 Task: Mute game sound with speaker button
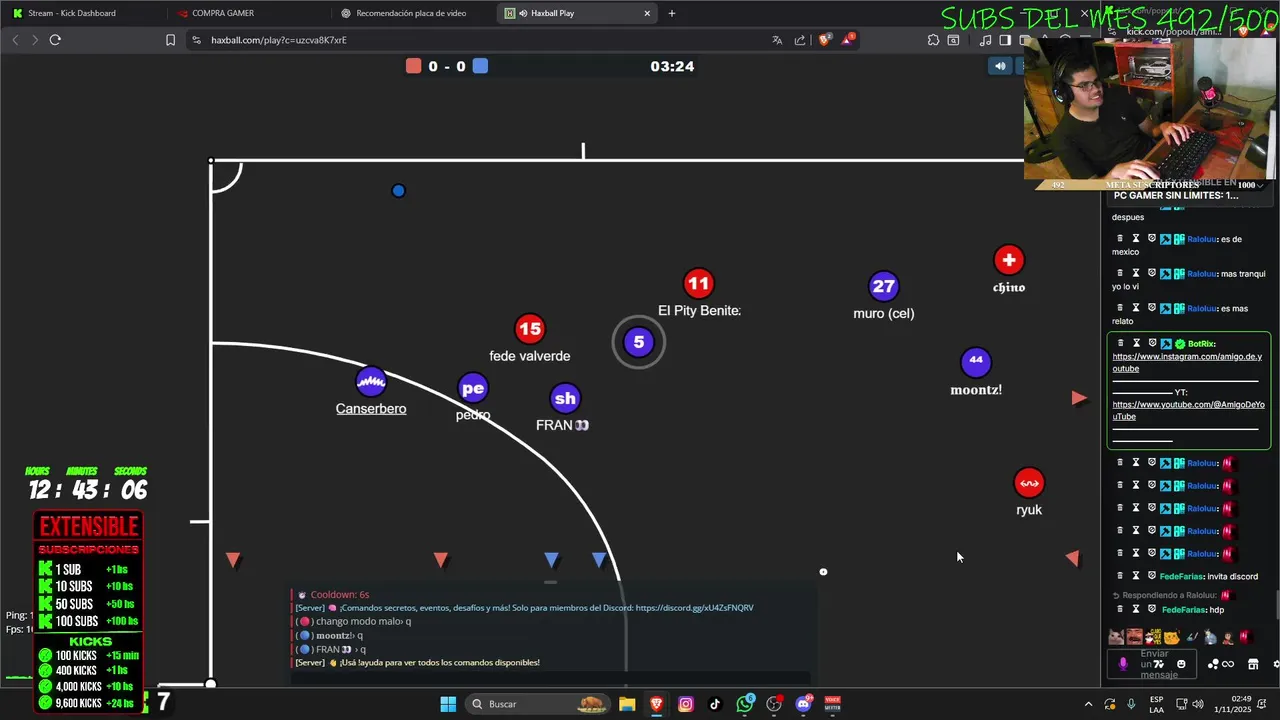click(x=1000, y=66)
